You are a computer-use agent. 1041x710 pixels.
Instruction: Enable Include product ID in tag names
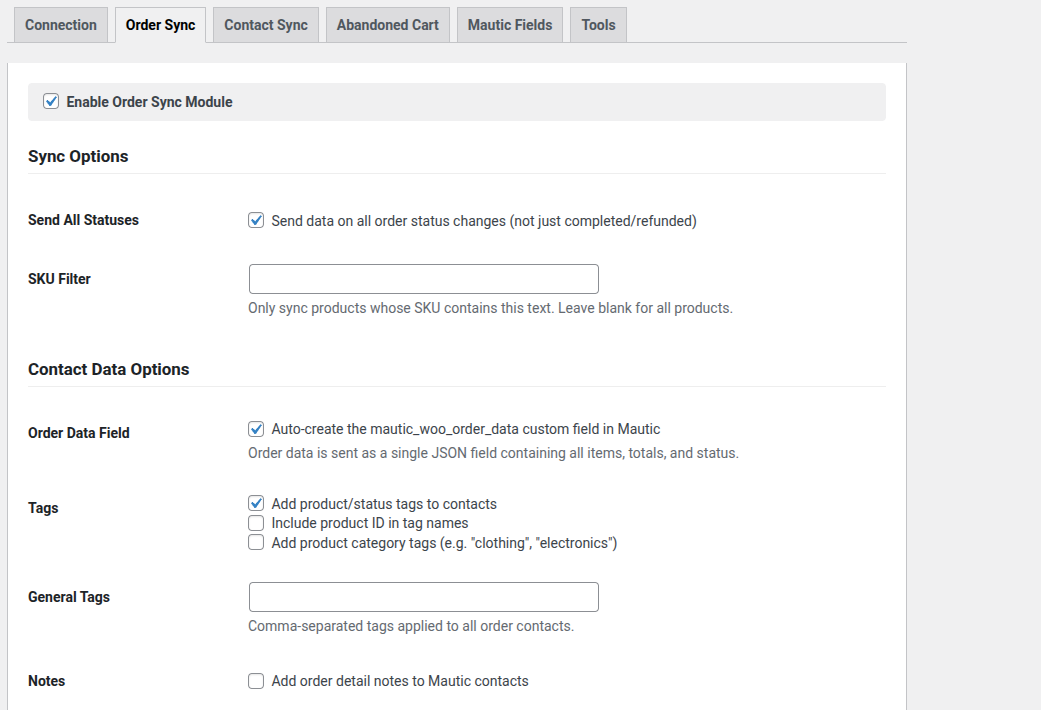[x=256, y=523]
